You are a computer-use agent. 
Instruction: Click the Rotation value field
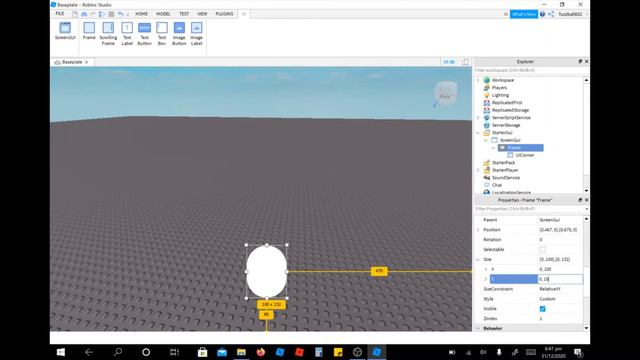click(560, 240)
